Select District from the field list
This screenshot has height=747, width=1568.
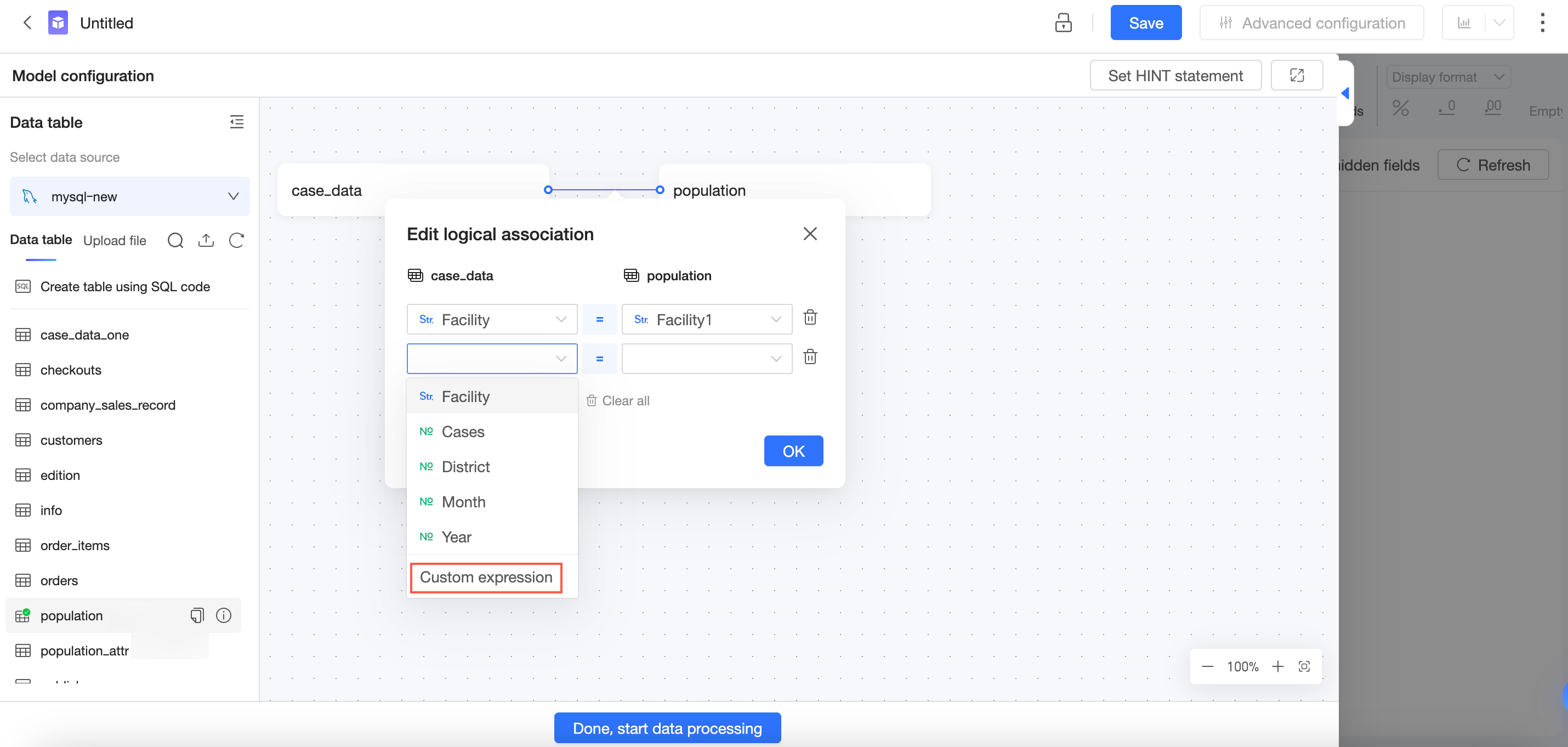[492, 467]
